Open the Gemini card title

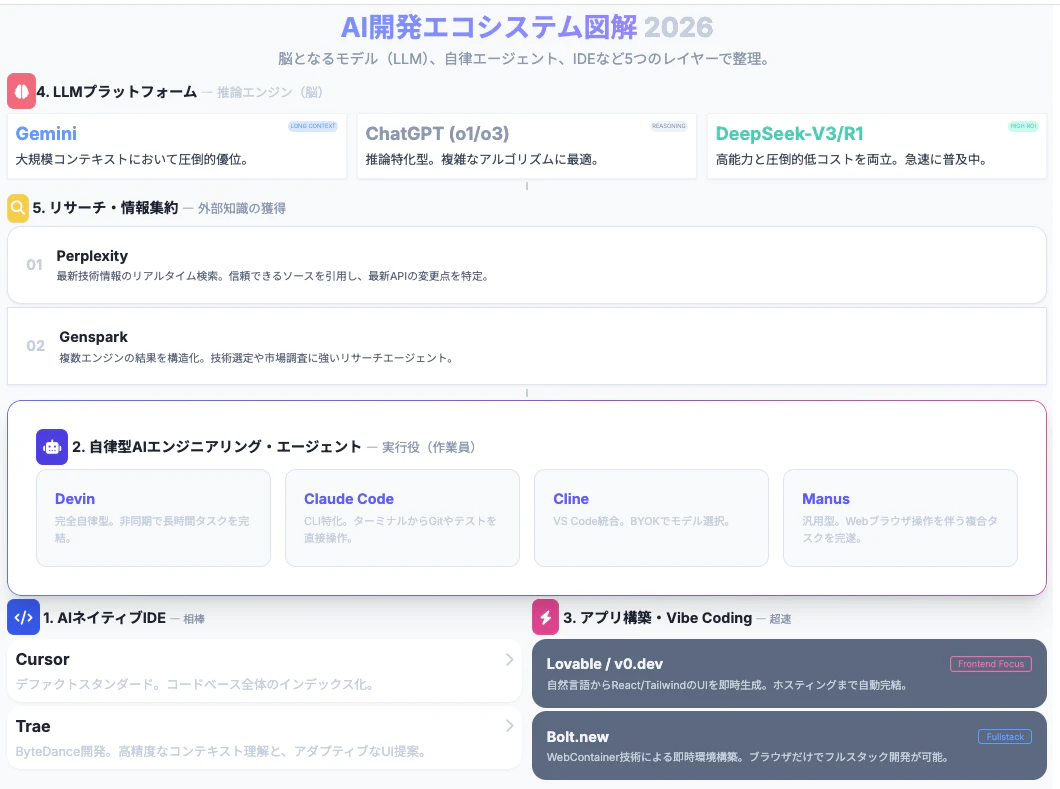tap(46, 134)
